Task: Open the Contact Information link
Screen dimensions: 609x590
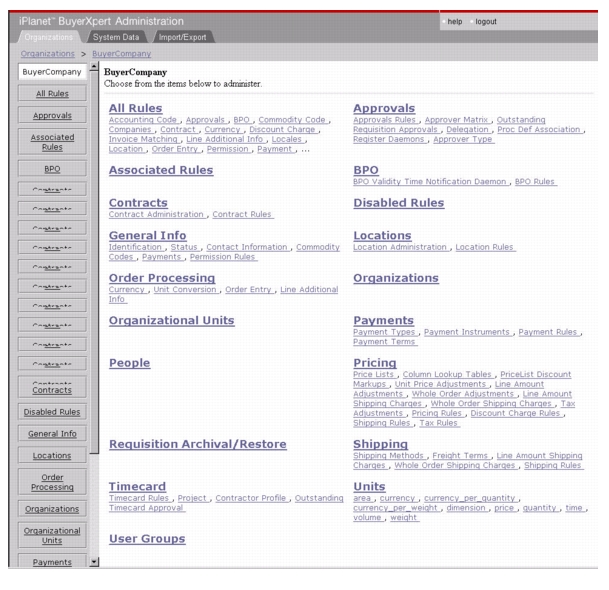Action: [x=247, y=247]
